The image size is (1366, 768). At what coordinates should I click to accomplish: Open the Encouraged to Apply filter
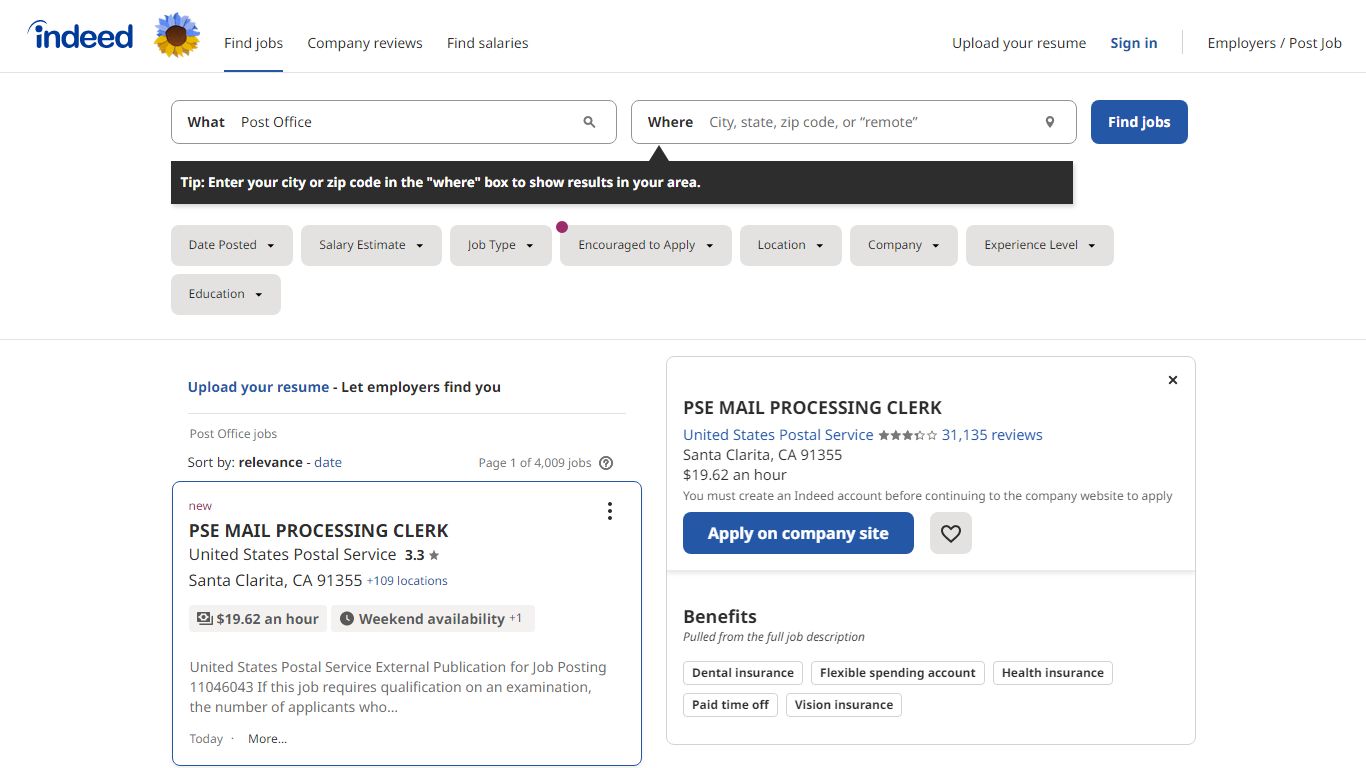646,245
